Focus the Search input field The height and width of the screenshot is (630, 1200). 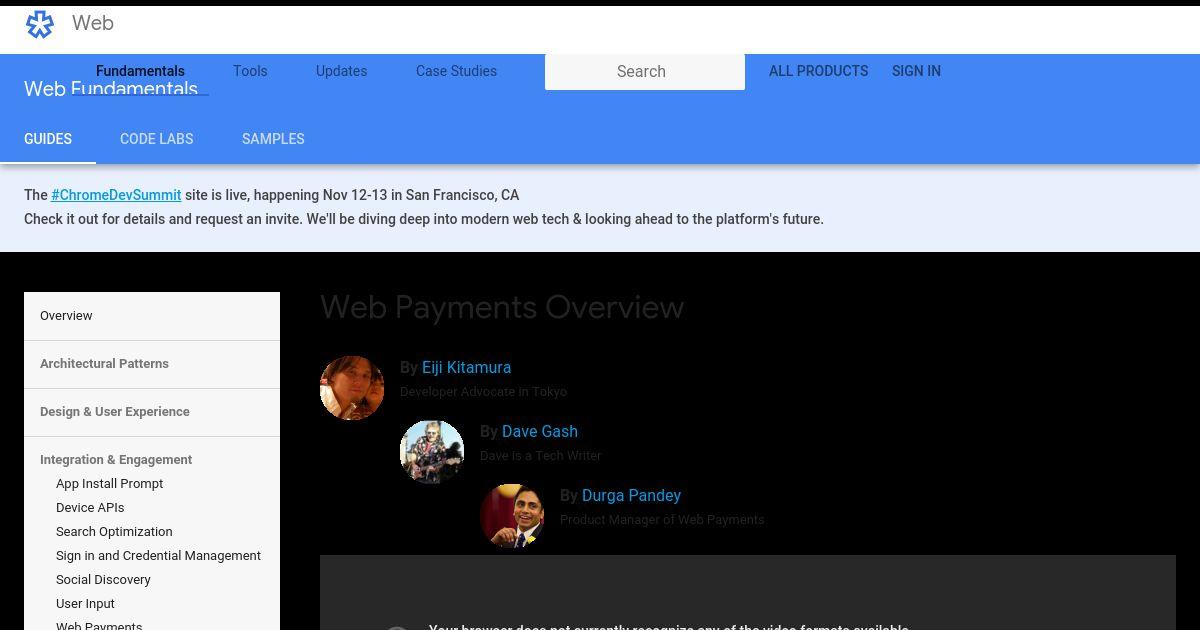click(645, 72)
